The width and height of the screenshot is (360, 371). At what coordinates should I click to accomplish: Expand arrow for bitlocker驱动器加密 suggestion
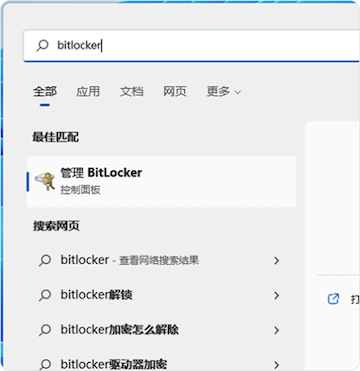point(276,365)
